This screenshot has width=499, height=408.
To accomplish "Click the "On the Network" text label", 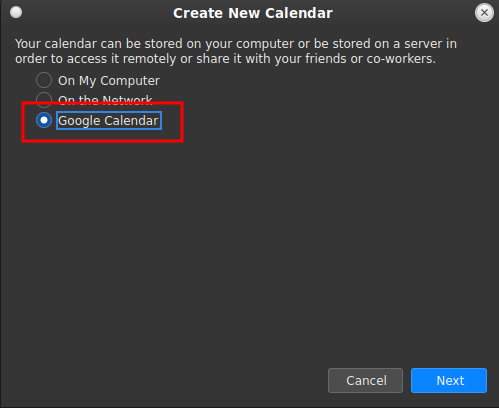I will coord(105,100).
